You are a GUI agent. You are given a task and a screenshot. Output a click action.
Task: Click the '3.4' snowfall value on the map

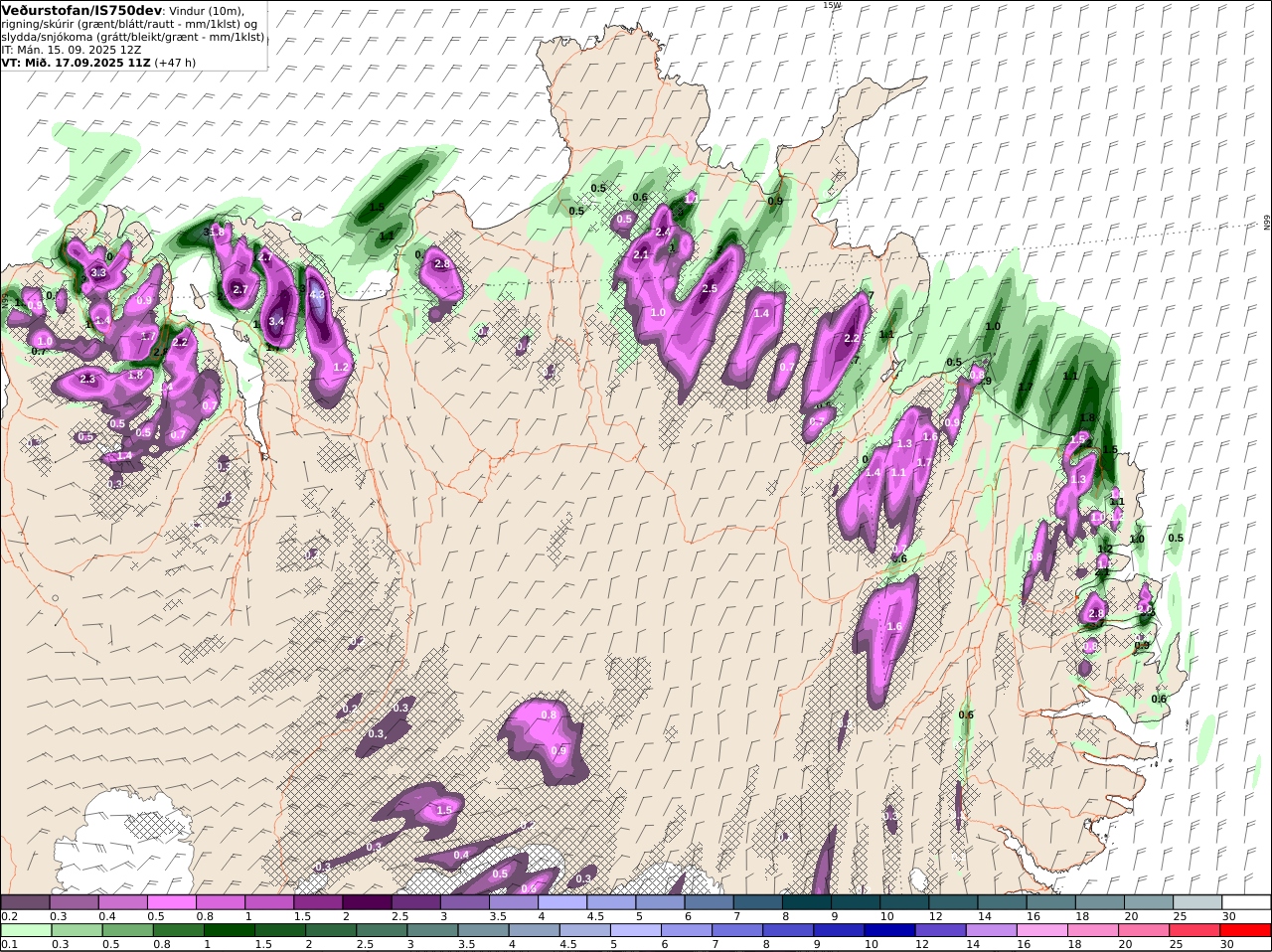point(277,321)
